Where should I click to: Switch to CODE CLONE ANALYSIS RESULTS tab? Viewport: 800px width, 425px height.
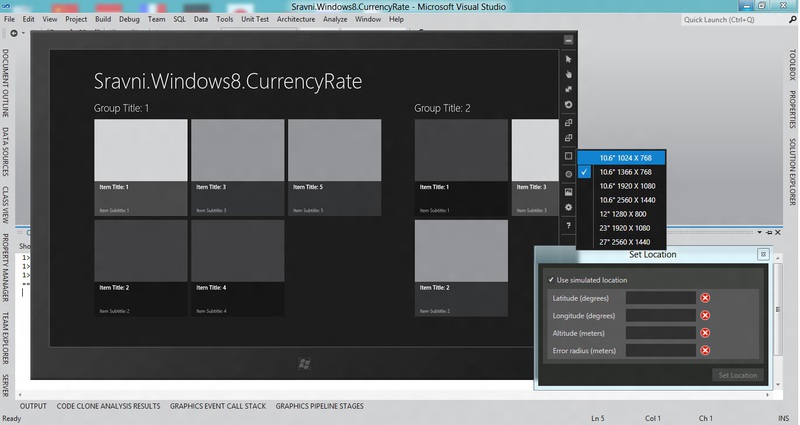pos(108,406)
